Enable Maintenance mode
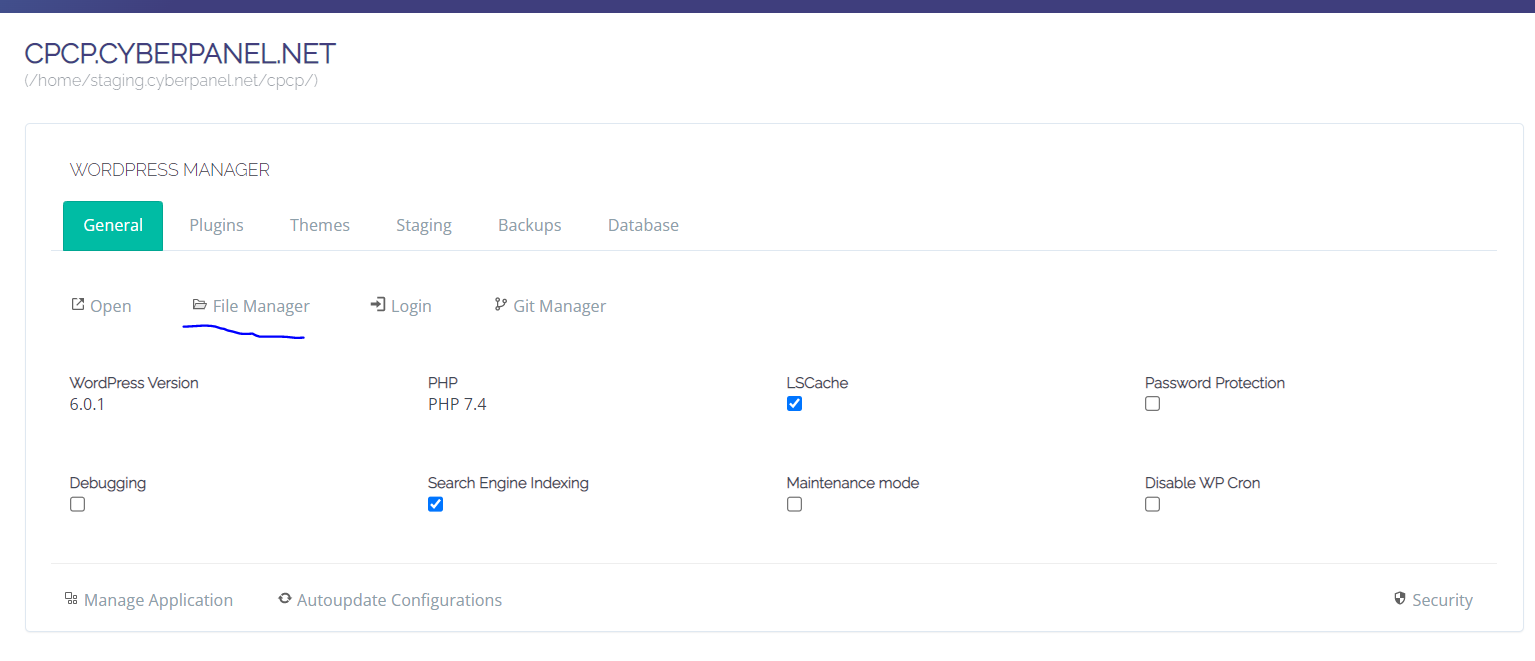Image resolution: width=1535 pixels, height=661 pixels. [794, 504]
